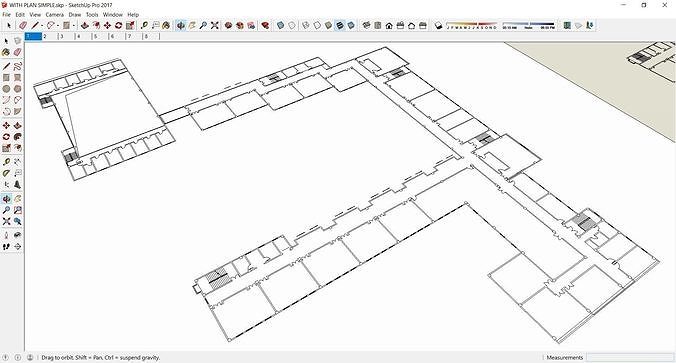Click Previous view in the left palette
This screenshot has width=676, height=363.
click(17, 221)
